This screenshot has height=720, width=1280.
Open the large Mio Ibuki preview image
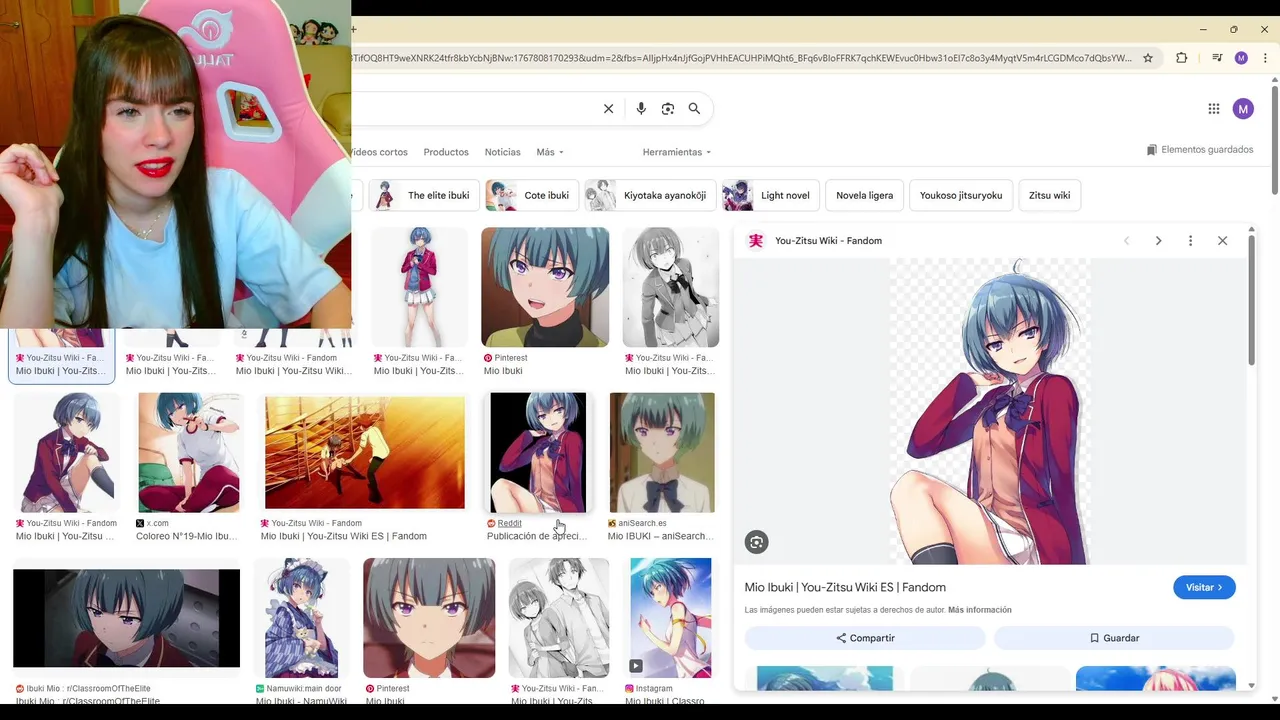[x=990, y=411]
